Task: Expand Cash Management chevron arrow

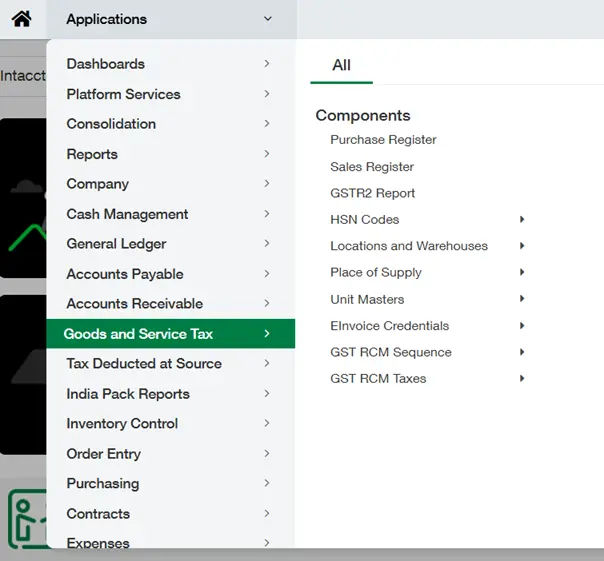Action: click(x=267, y=214)
